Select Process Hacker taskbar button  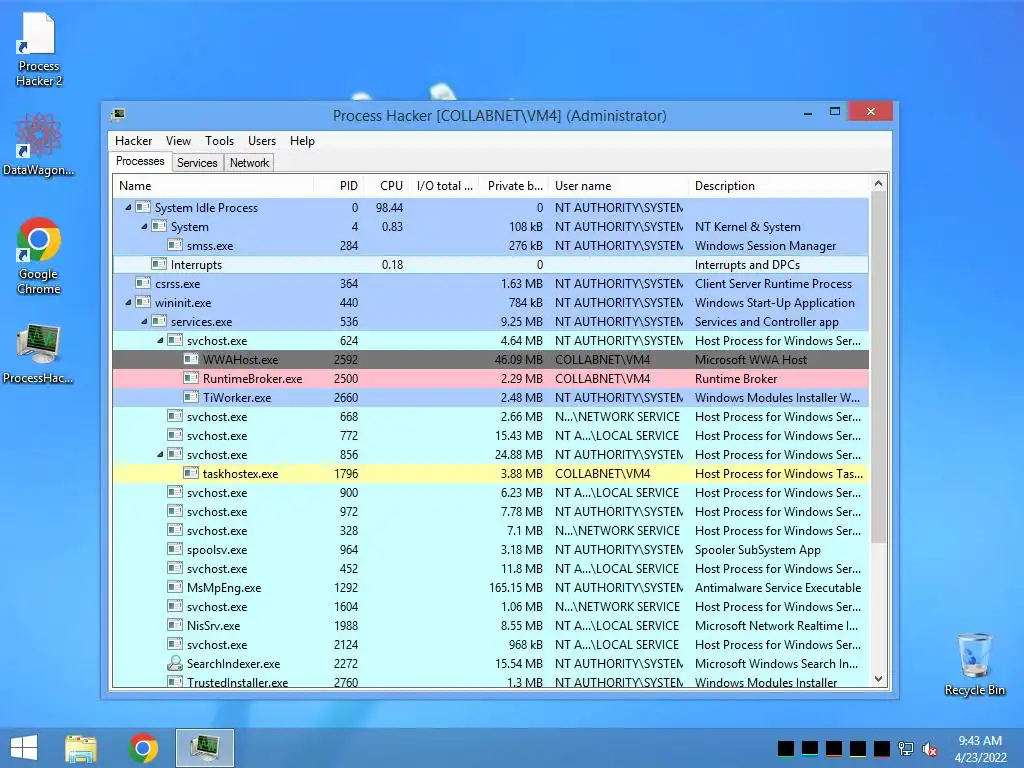pos(204,748)
